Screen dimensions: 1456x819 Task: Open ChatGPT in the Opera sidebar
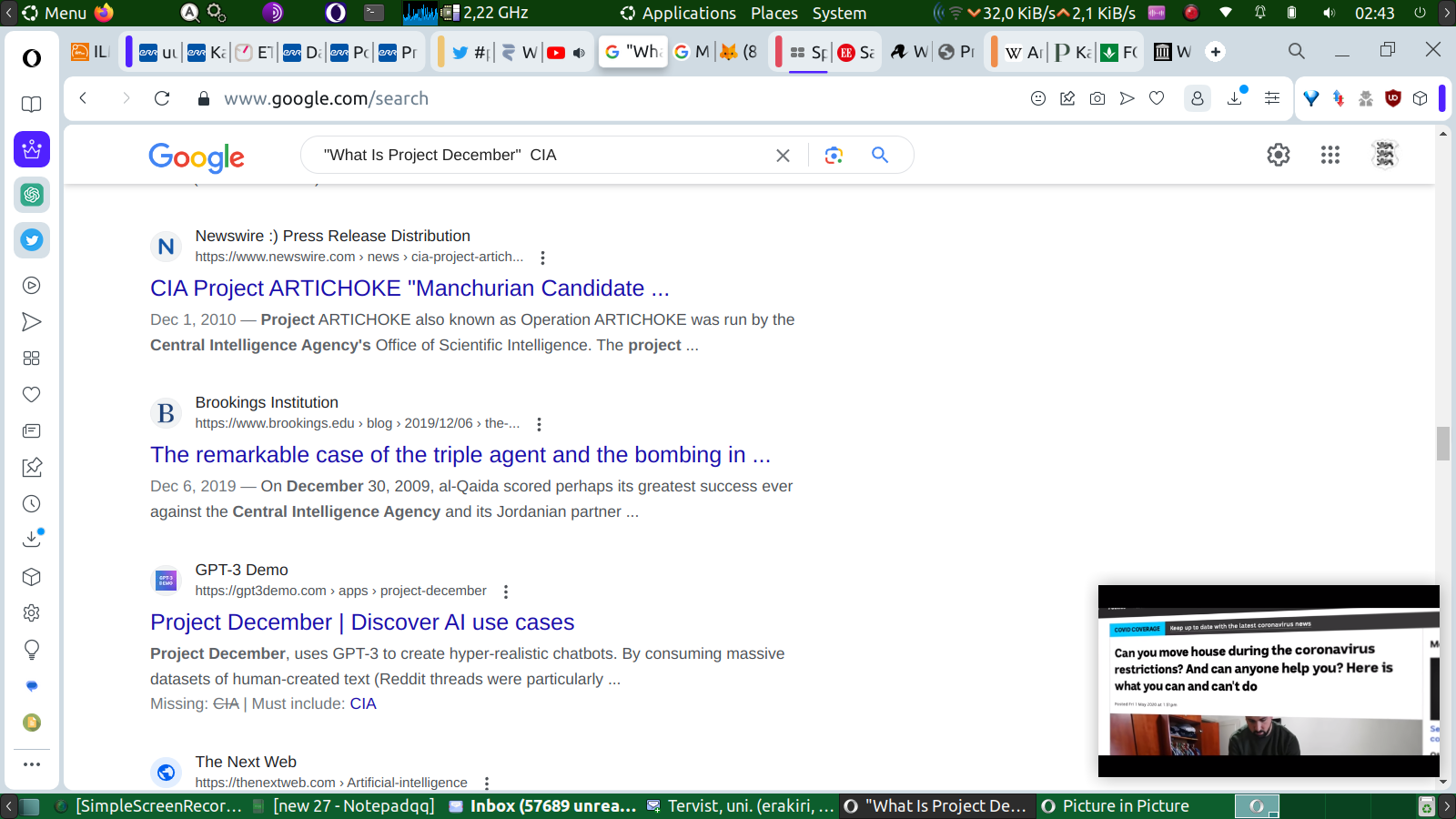click(32, 195)
